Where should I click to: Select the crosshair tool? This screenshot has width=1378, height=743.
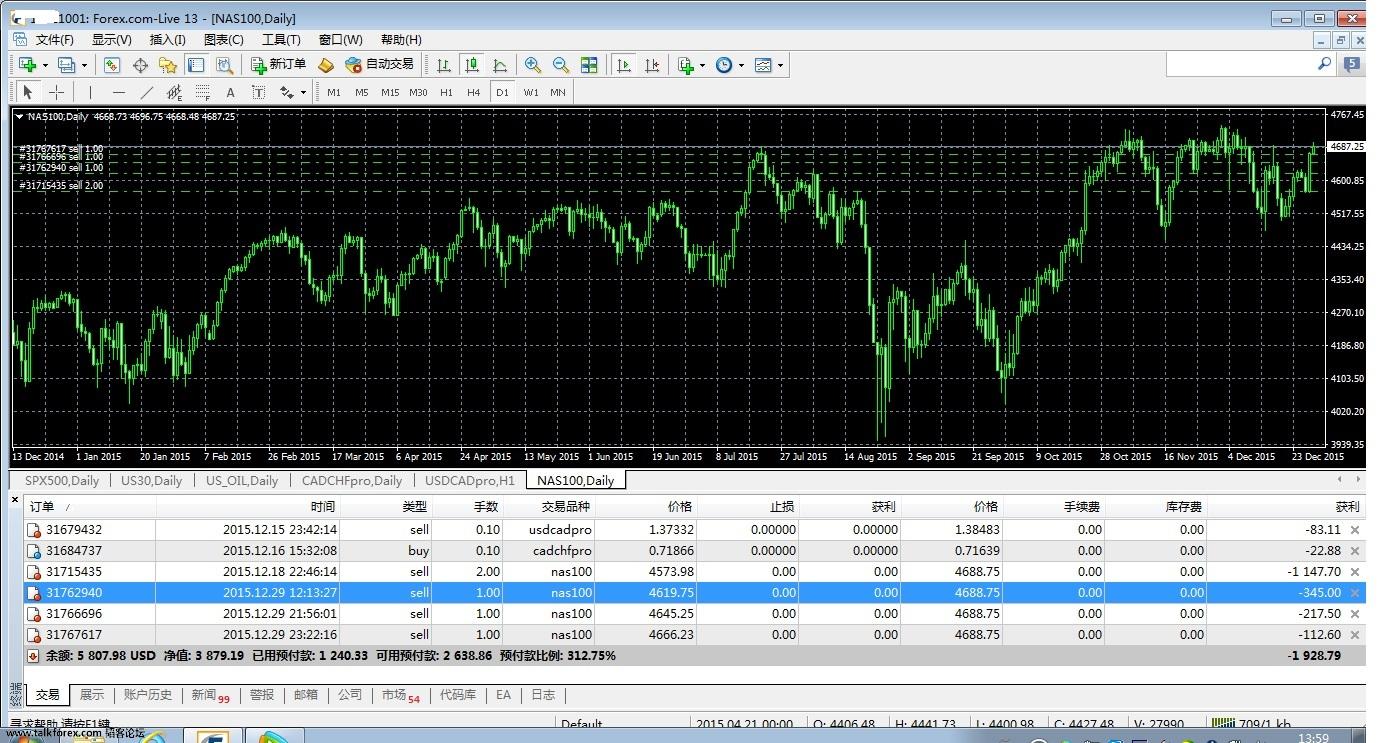pyautogui.click(x=57, y=92)
